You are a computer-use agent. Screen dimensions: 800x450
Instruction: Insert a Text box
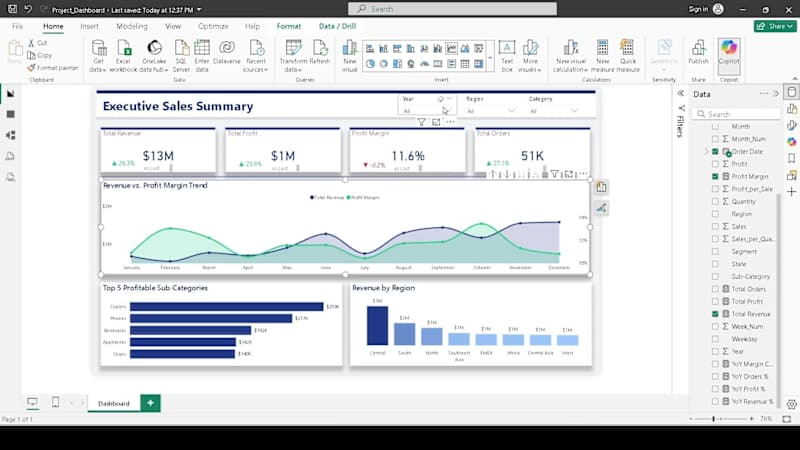point(507,48)
